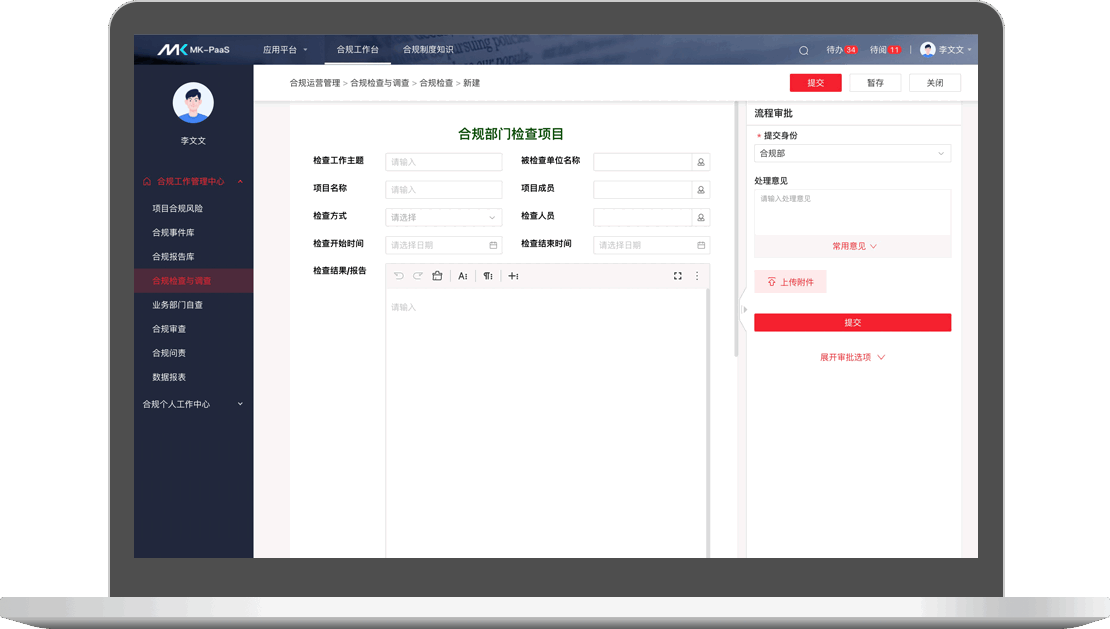1110x629 pixels.
Task: Click person picker icon for 被检查单位名称
Action: (701, 162)
